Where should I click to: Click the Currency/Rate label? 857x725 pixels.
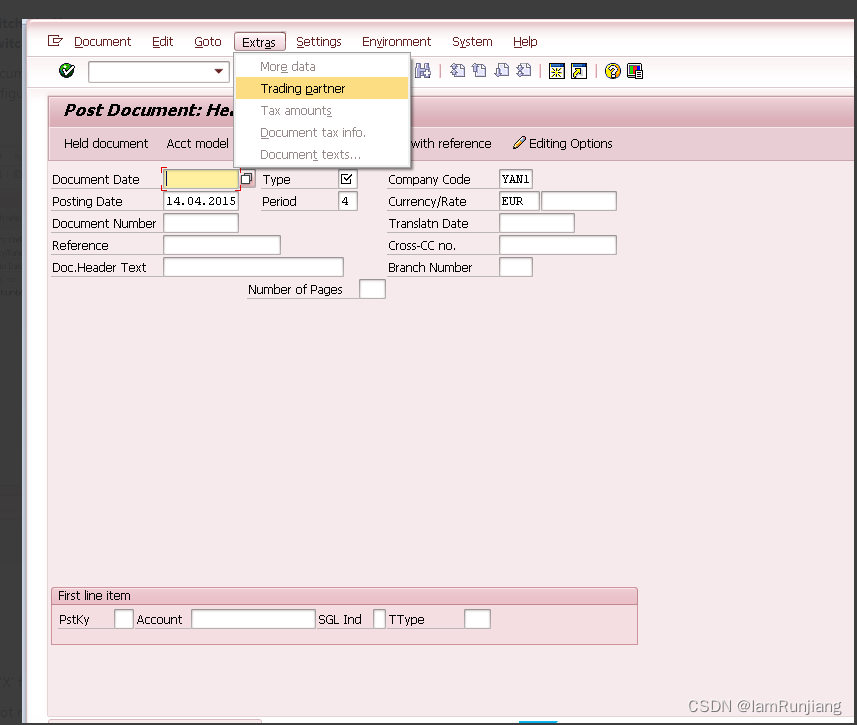[427, 202]
